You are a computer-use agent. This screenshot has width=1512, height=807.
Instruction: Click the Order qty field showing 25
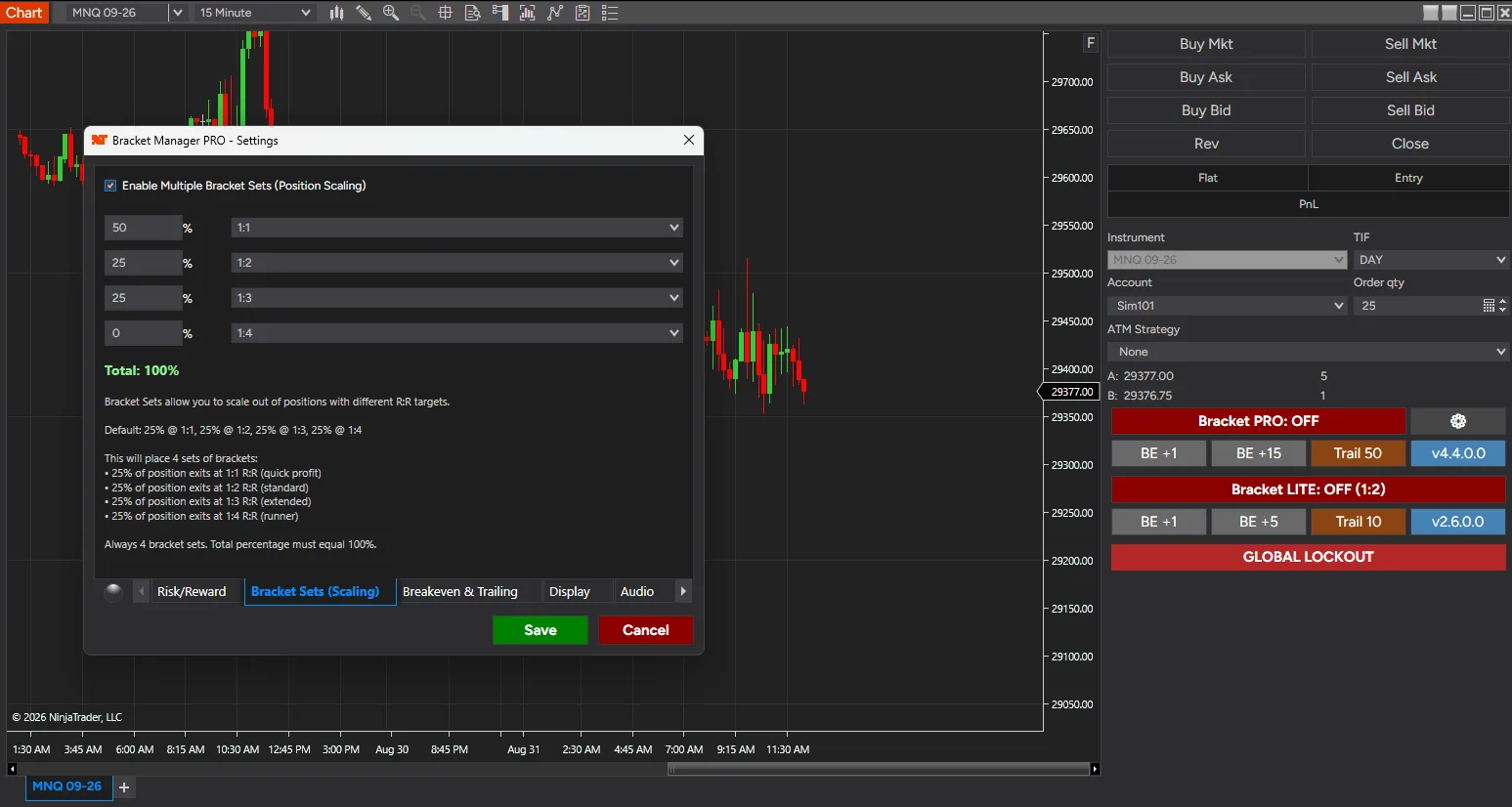(1417, 306)
